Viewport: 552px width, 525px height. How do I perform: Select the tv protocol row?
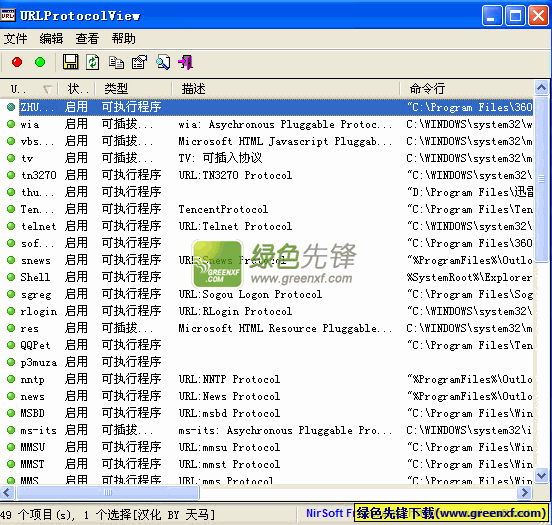[x=266, y=158]
